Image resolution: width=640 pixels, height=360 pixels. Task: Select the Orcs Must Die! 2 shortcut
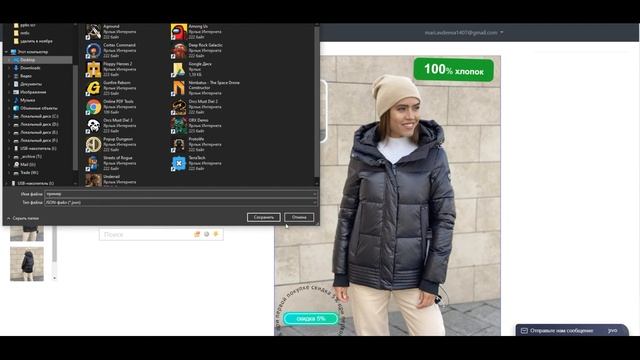195,107
